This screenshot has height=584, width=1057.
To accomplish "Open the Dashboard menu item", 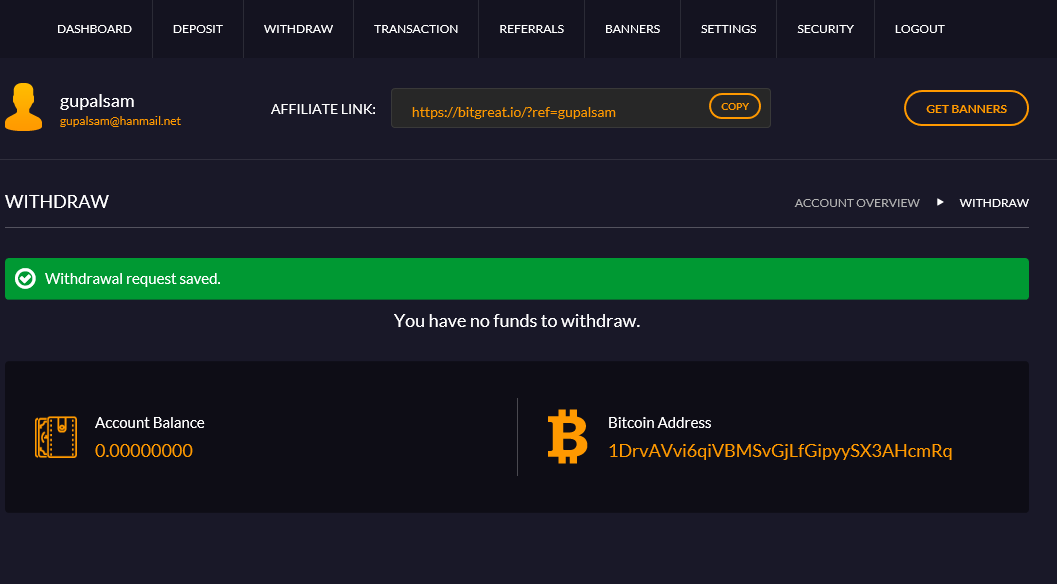I will (x=94, y=29).
